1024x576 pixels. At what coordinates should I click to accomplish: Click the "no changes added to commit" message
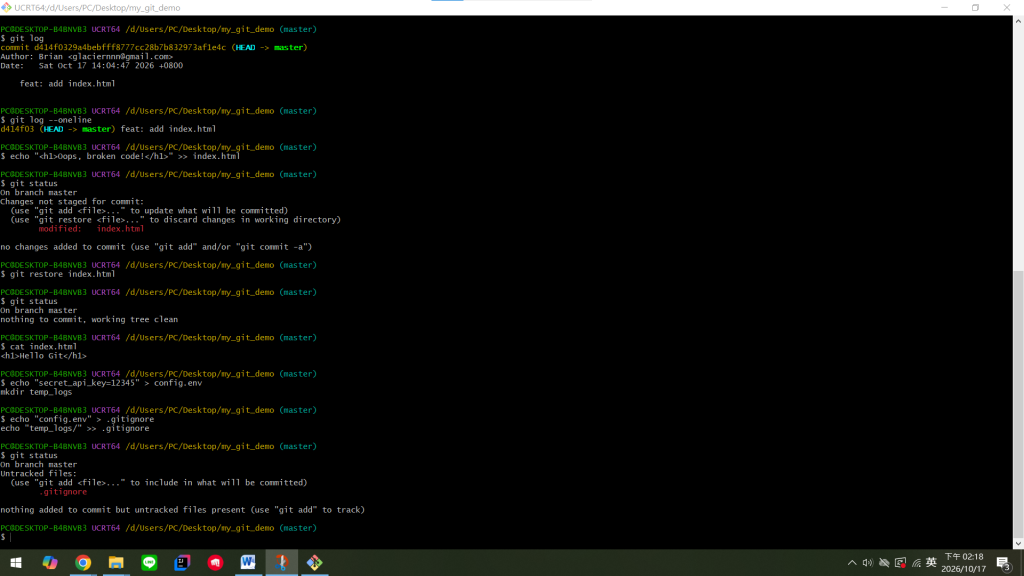156,248
